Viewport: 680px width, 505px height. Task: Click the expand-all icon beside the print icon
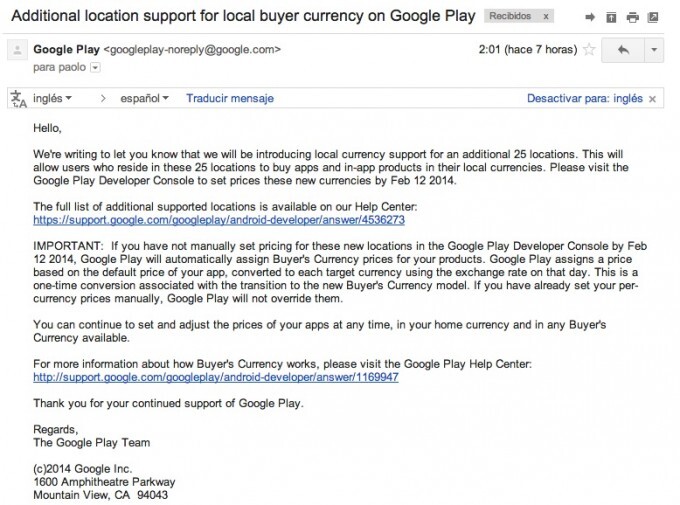point(611,18)
